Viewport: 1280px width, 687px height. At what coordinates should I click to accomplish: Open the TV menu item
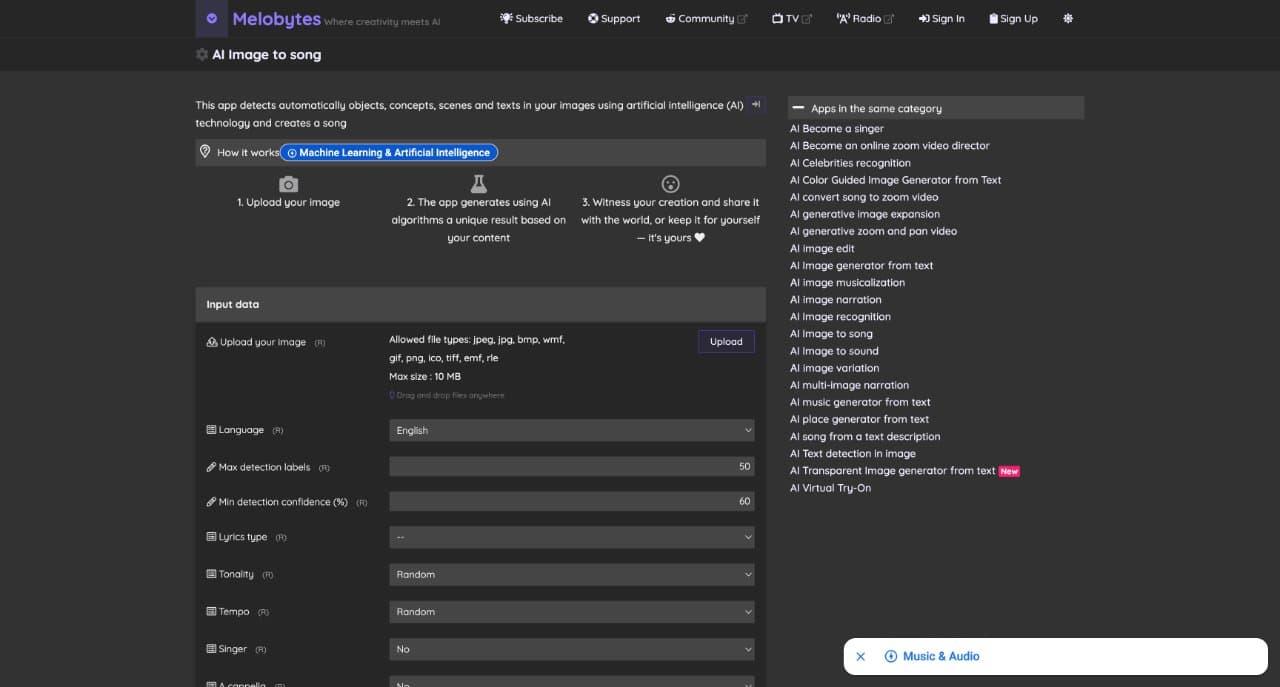792,18
